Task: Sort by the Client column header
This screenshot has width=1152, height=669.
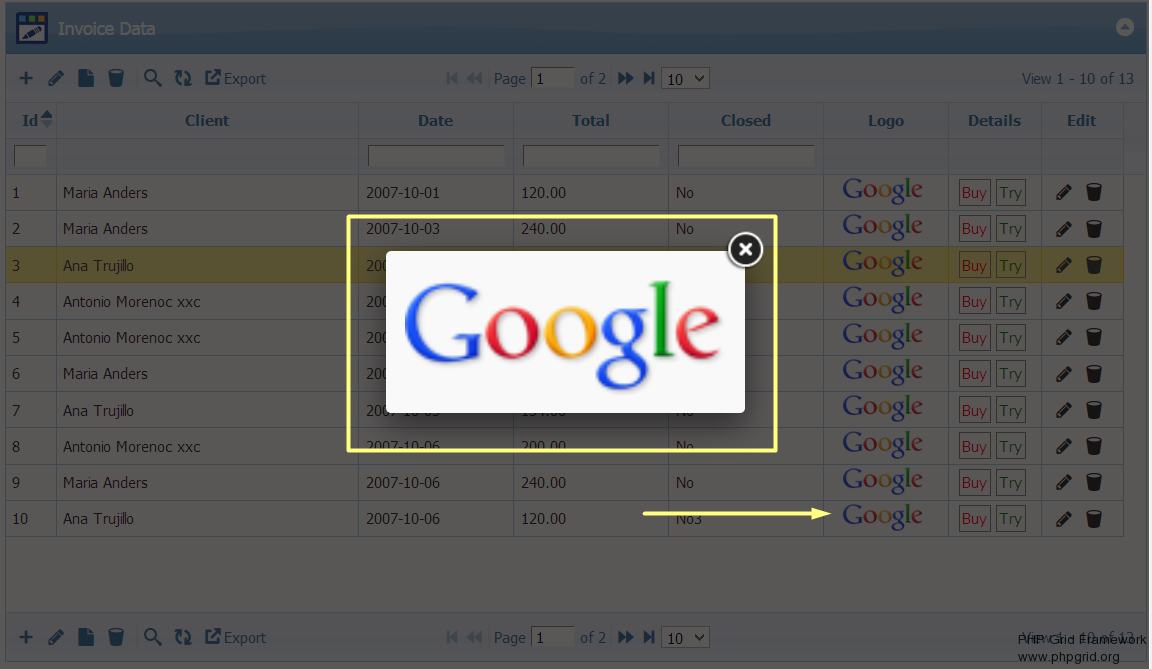Action: tap(207, 120)
